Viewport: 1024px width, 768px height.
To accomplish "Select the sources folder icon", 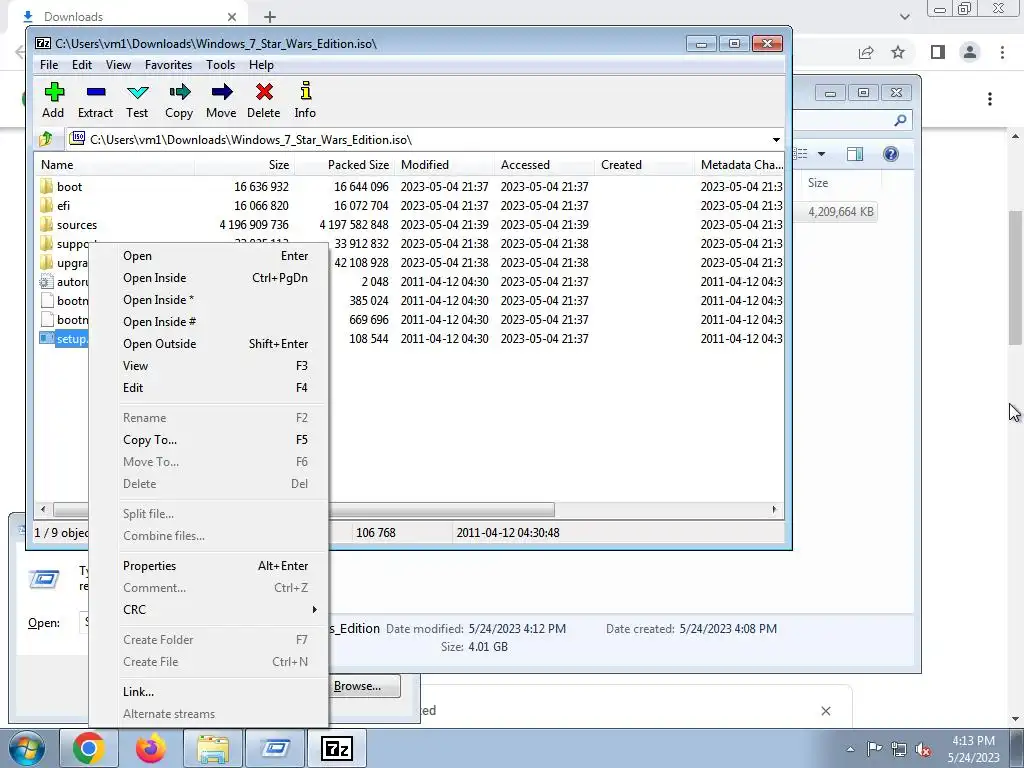I will point(46,224).
